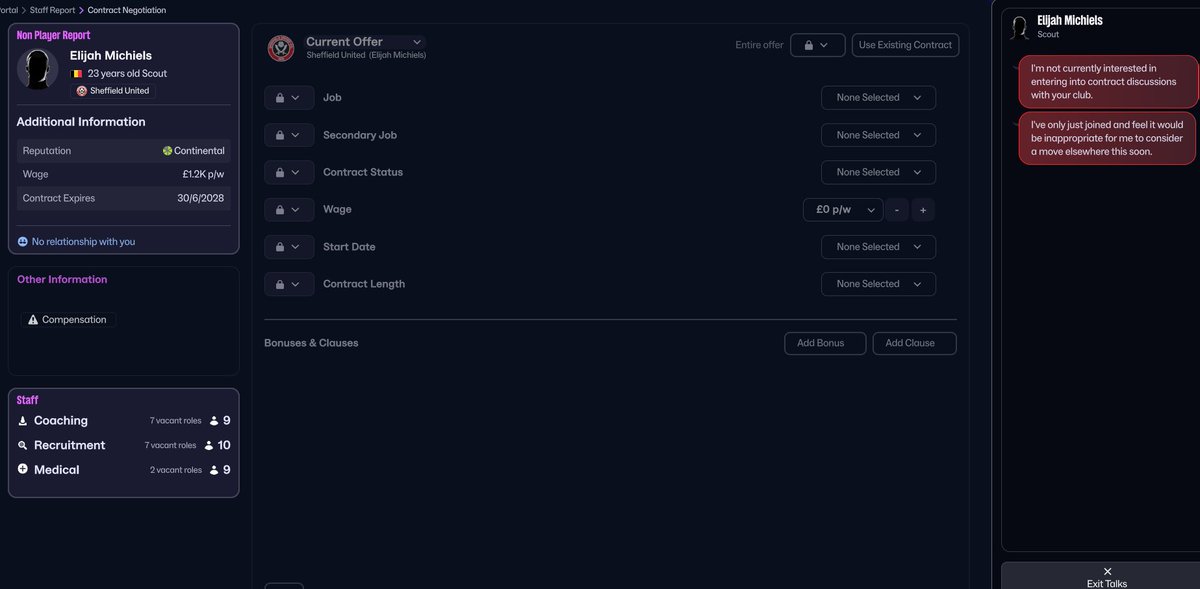This screenshot has width=1200, height=589.
Task: Open Coaching staff section
Action: click(123, 421)
